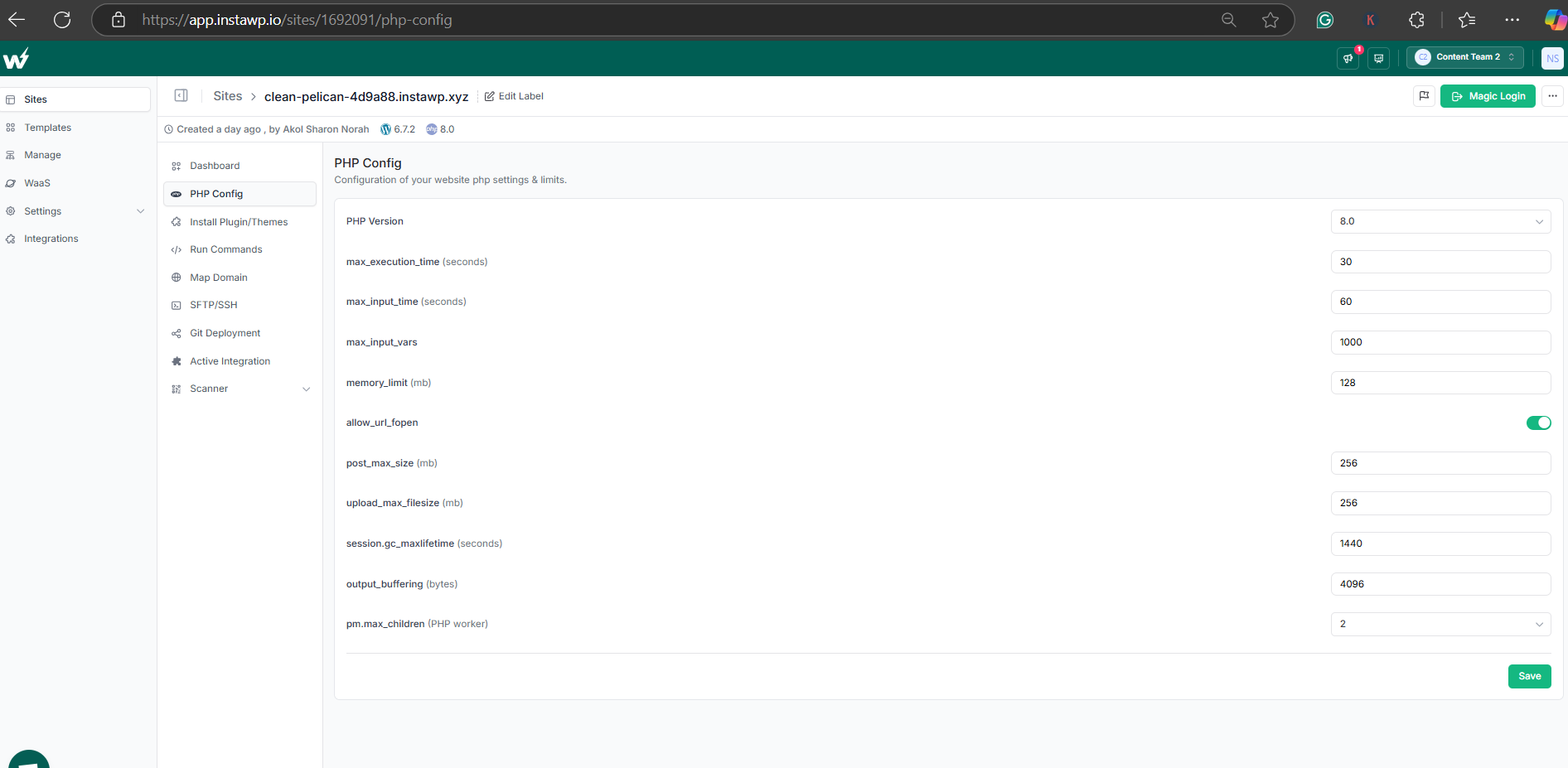The width and height of the screenshot is (1568, 768).
Task: Click the max_input_time input field
Action: [1440, 302]
